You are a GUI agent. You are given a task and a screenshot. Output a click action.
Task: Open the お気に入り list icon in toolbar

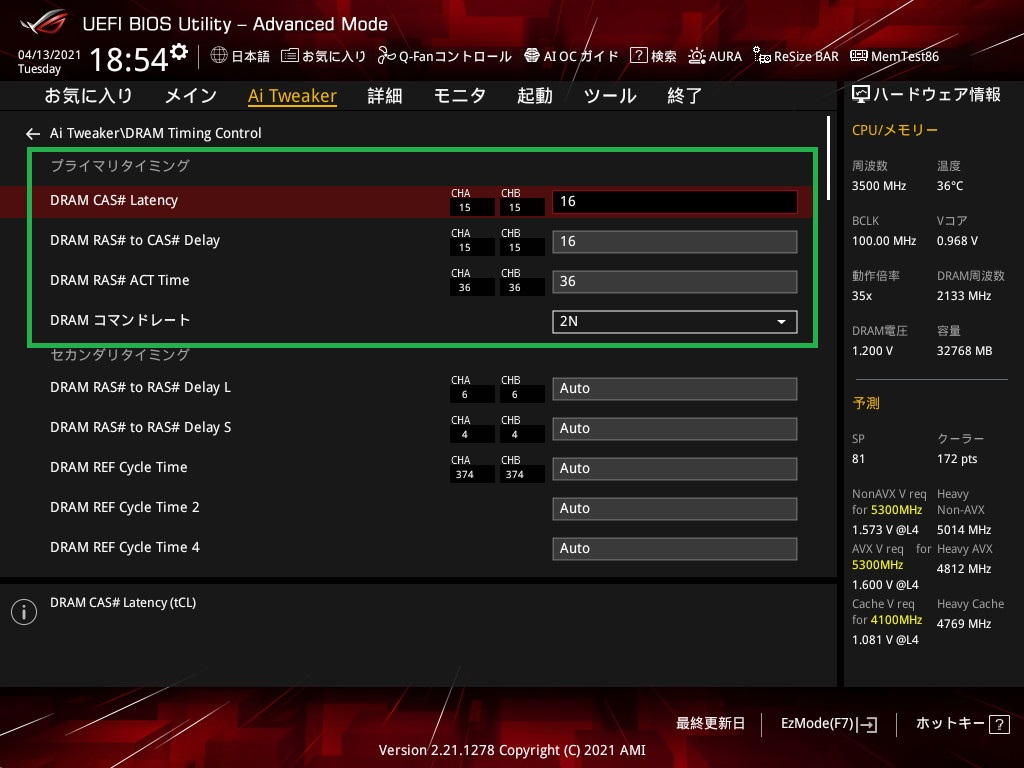tap(289, 56)
